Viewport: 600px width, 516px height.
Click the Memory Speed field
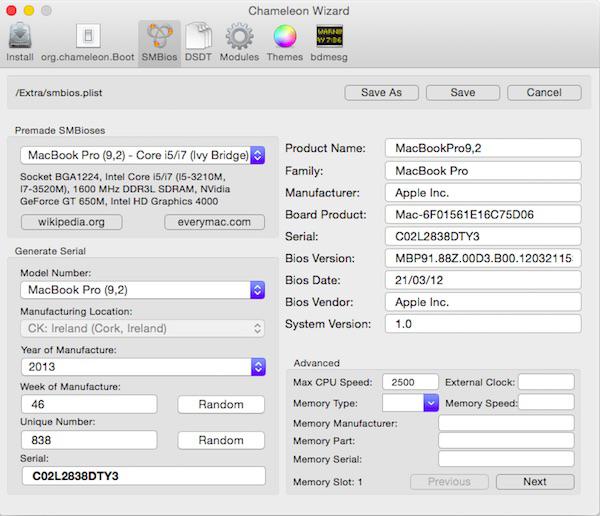tap(546, 403)
